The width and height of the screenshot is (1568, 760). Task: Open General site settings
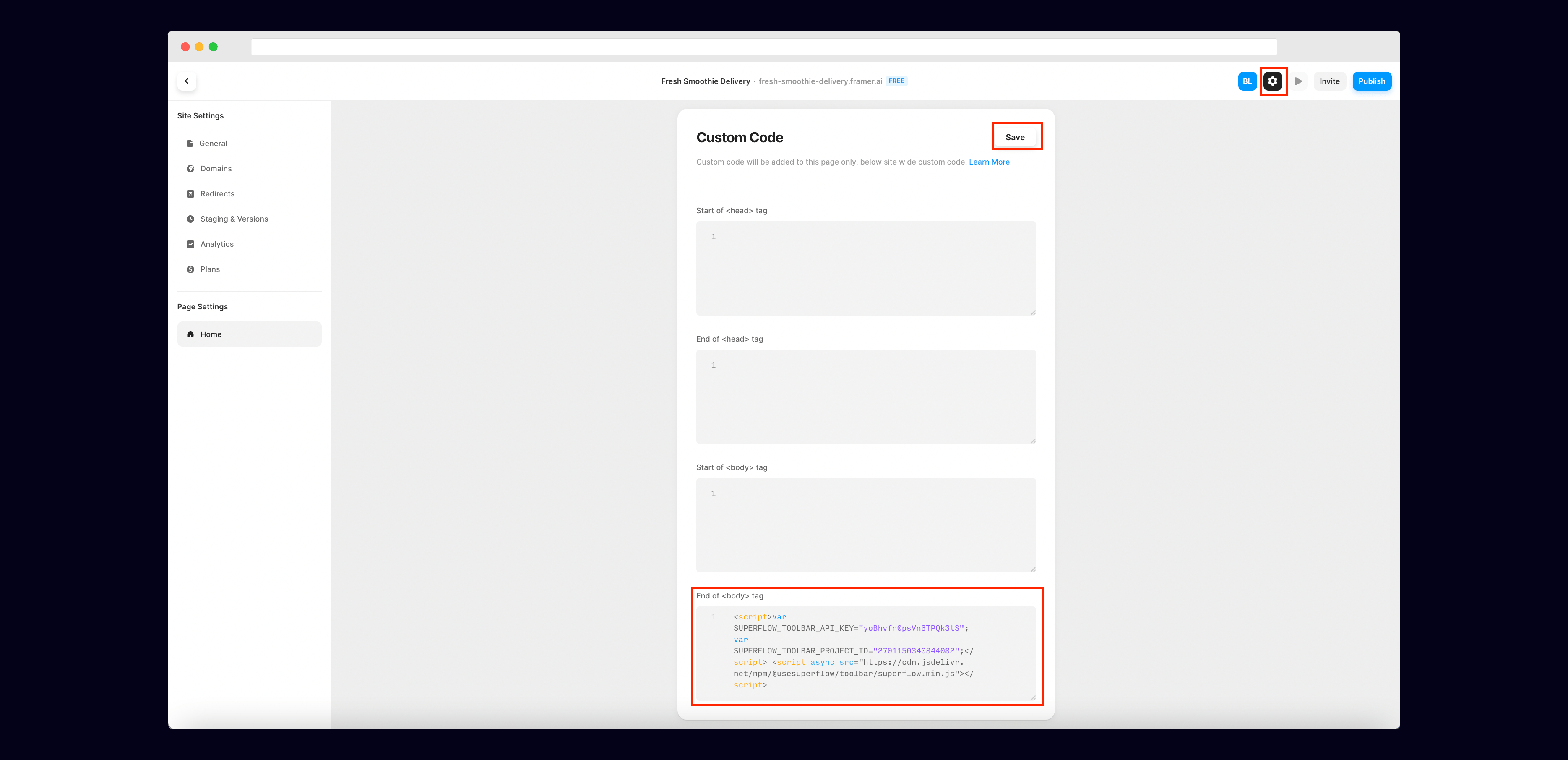click(250, 143)
